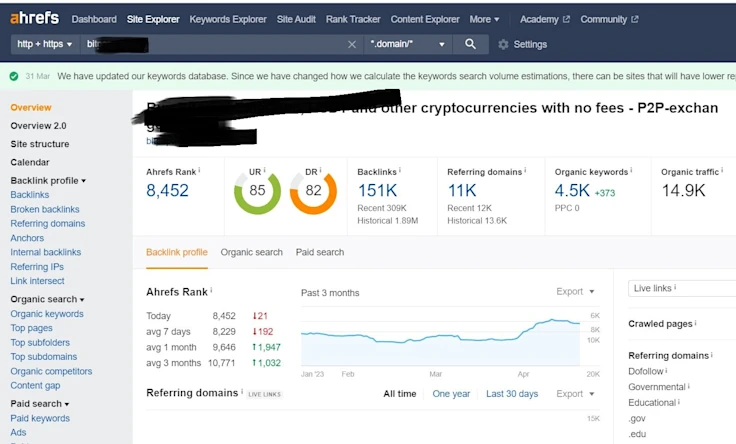Click info icon next to Backlinks metric
Viewport: 736px width, 444px height.
coord(399,170)
